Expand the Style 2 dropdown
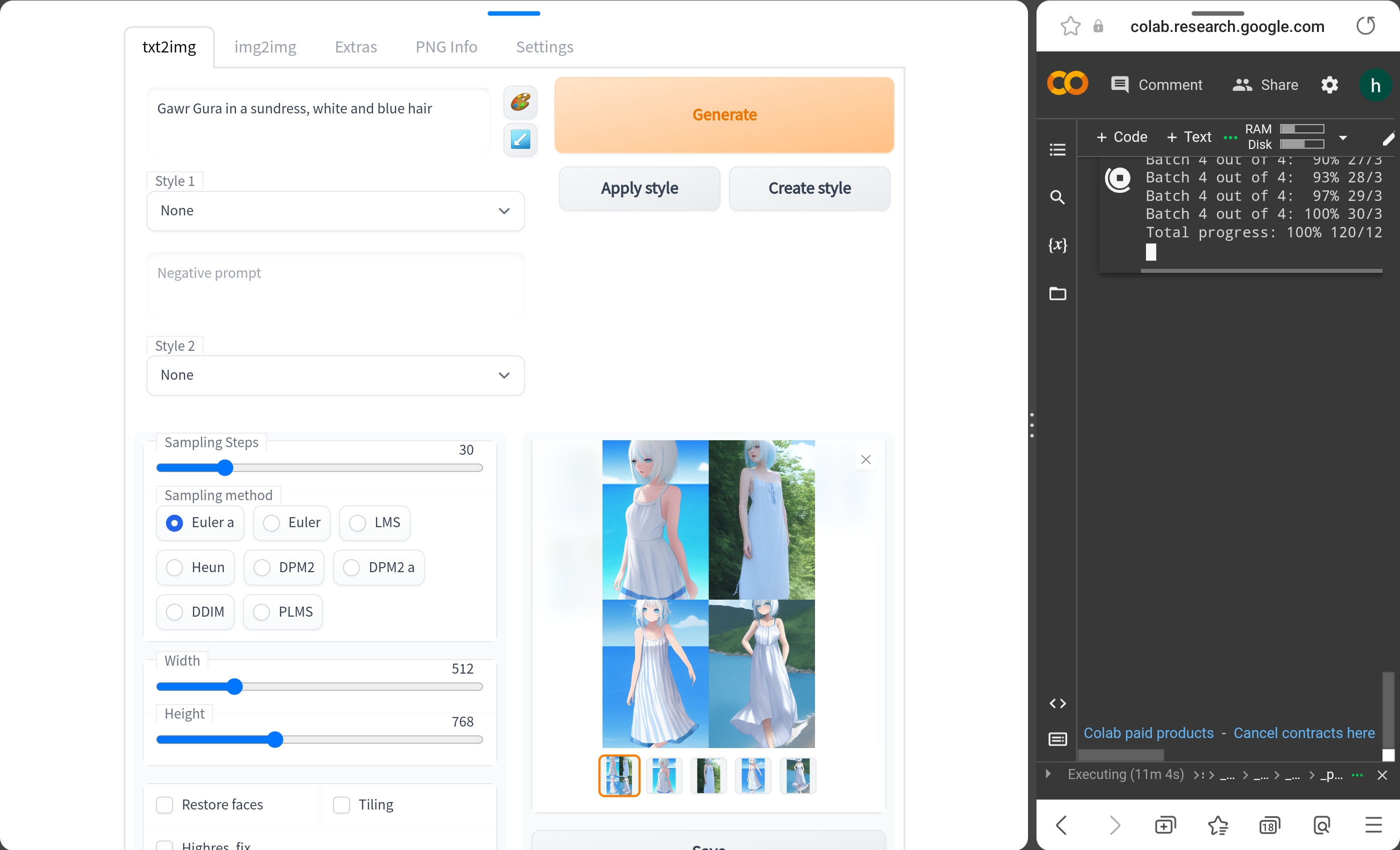 tap(335, 375)
